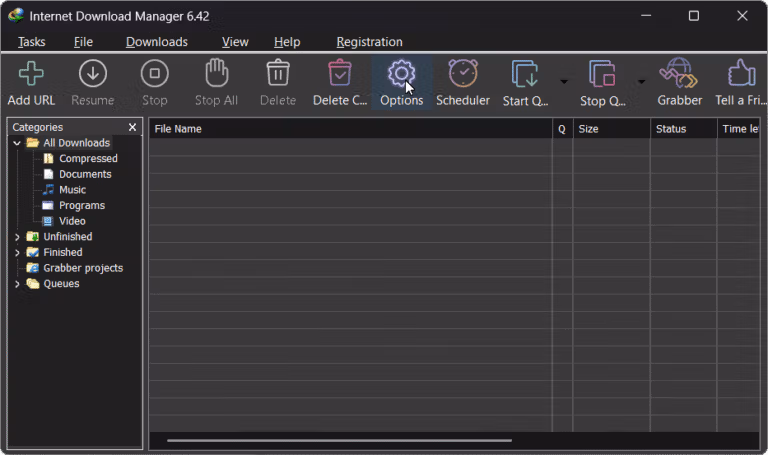Select the "All Downloads" label
The width and height of the screenshot is (768, 455).
pos(76,143)
